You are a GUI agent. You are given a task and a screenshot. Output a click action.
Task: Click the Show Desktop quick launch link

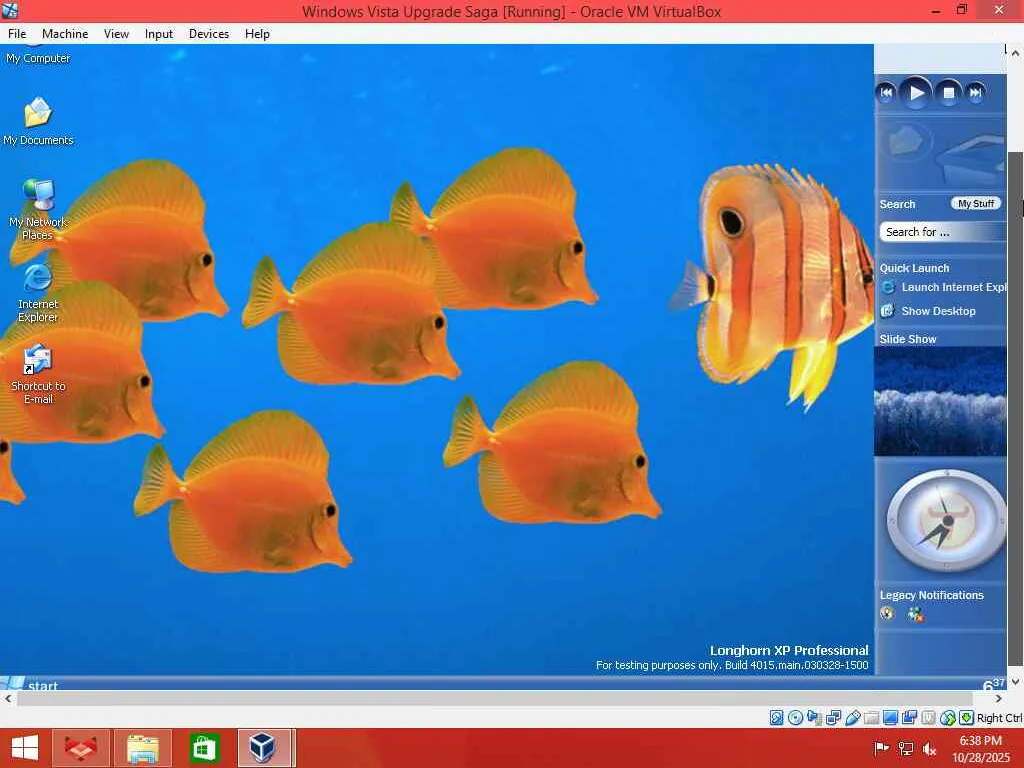(x=938, y=312)
